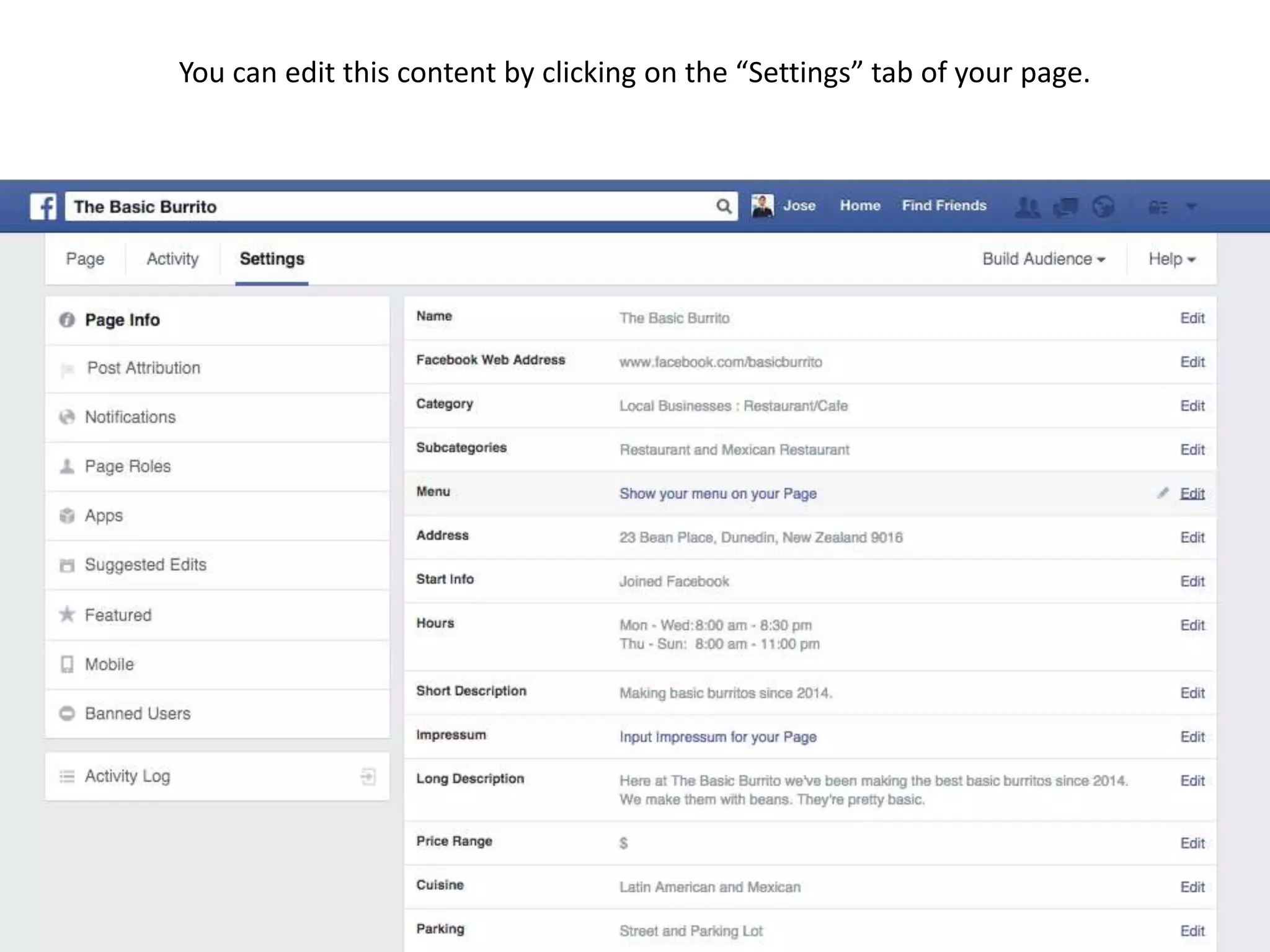Click 'Latin American and Mexican' cuisine text
The height and width of the screenshot is (952, 1270).
(710, 887)
